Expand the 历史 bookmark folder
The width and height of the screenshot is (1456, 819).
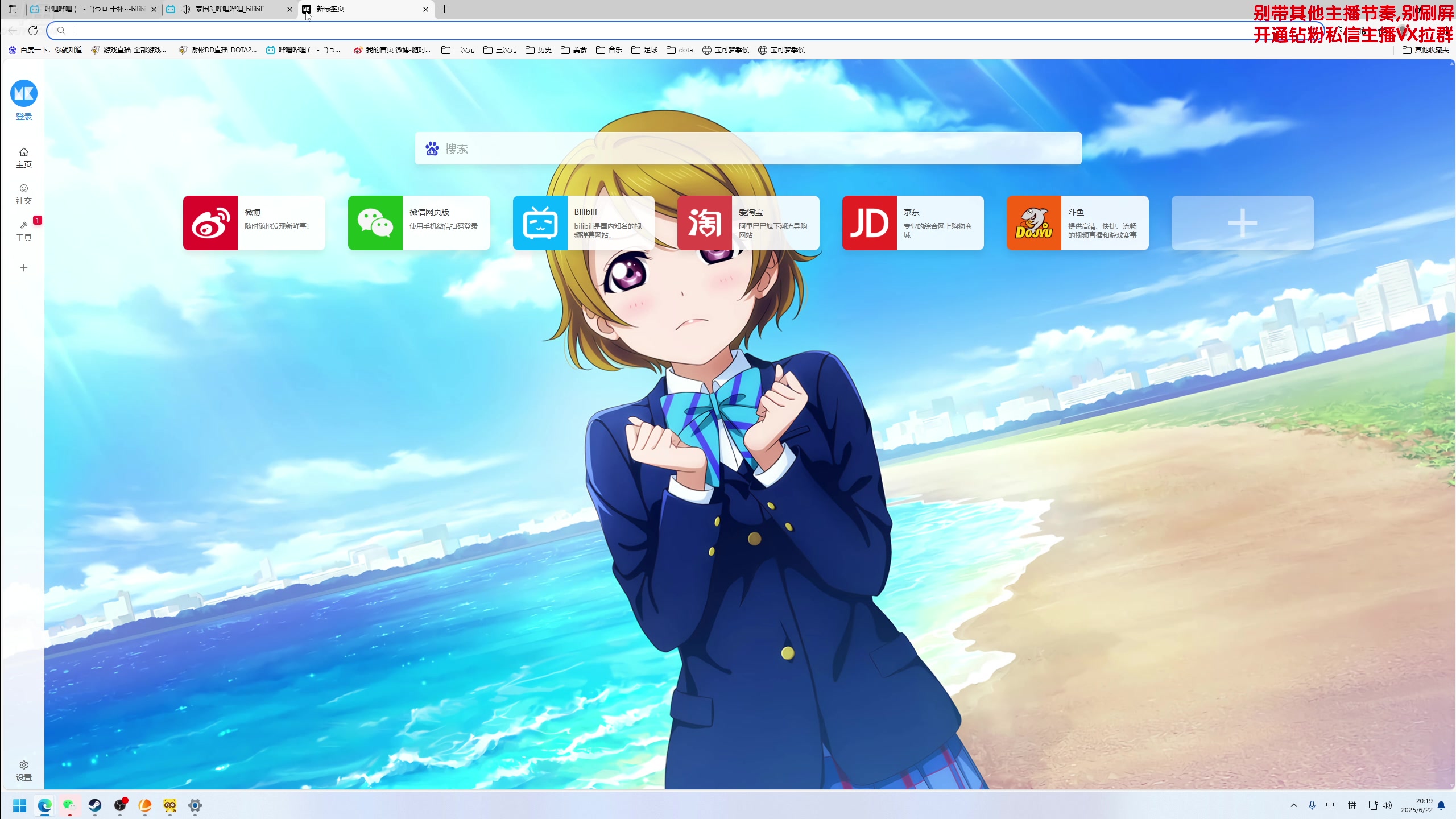pyautogui.click(x=539, y=50)
